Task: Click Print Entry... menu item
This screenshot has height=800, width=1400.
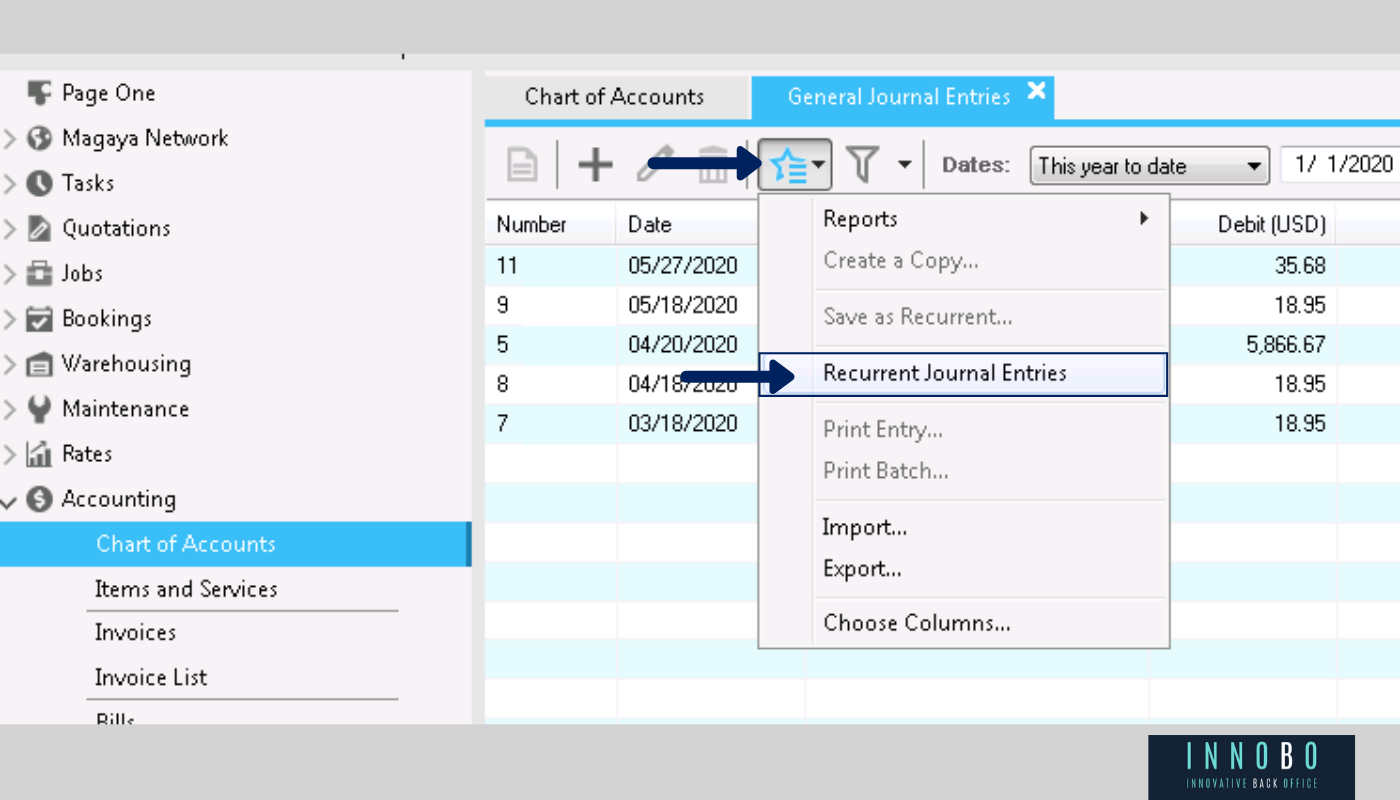Action: click(964, 430)
